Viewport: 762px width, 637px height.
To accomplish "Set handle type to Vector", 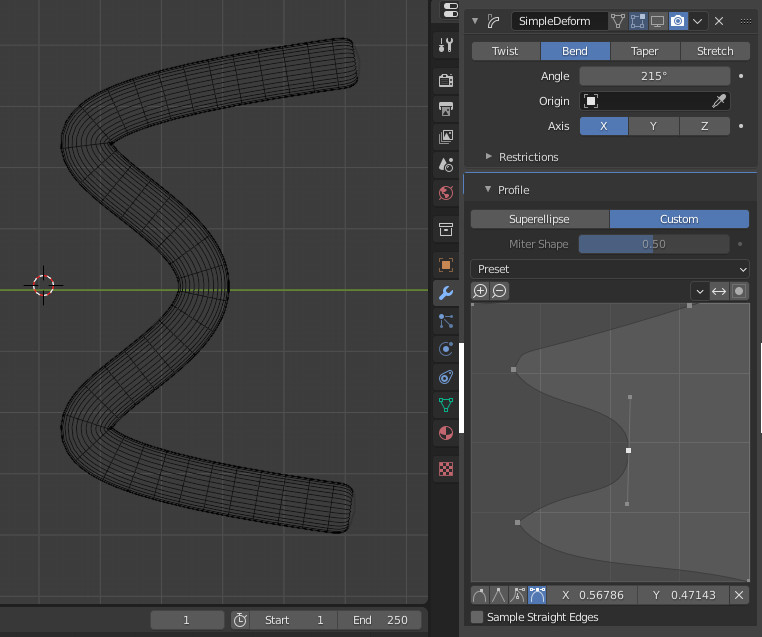I will coord(499,595).
